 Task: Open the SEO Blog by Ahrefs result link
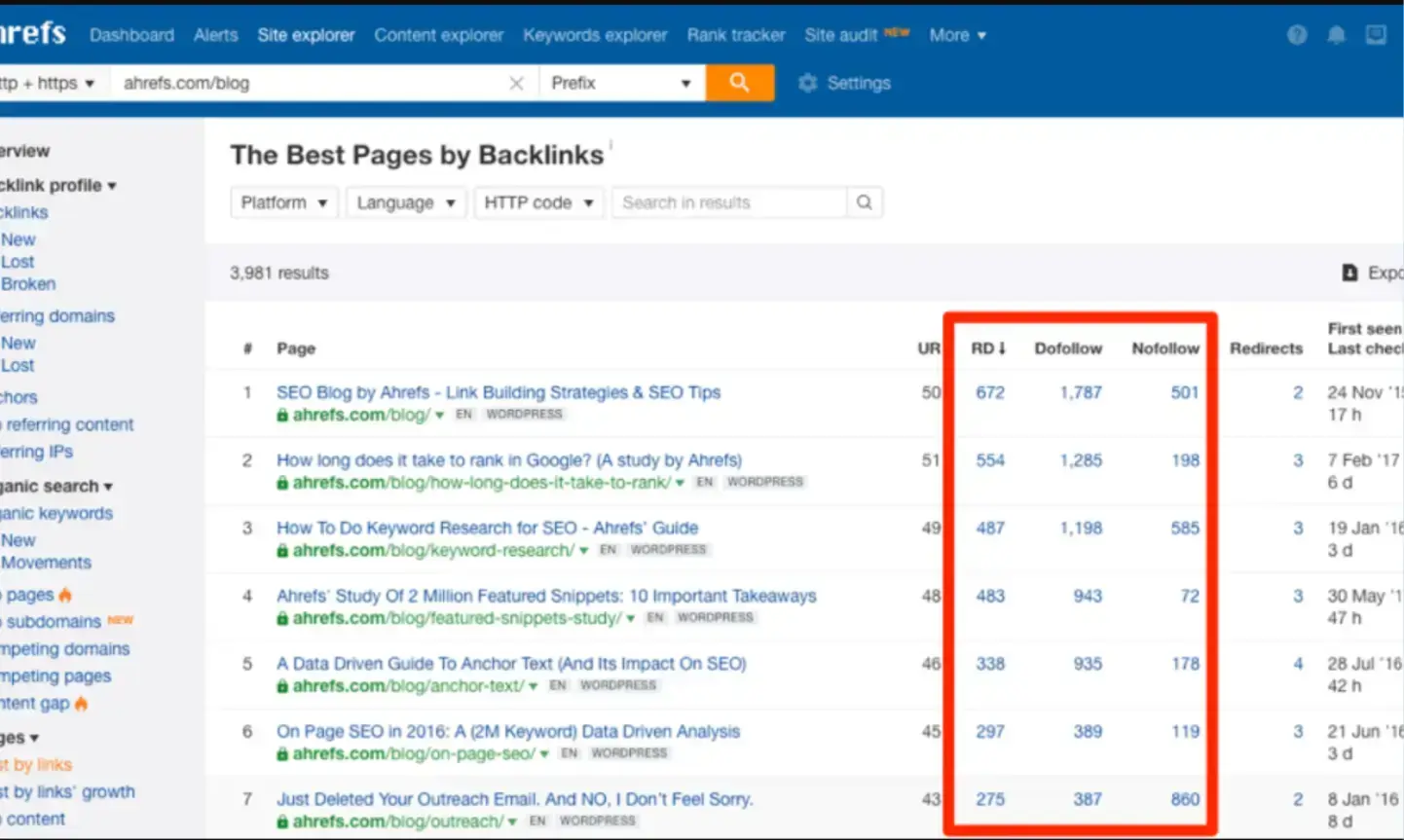click(x=497, y=392)
